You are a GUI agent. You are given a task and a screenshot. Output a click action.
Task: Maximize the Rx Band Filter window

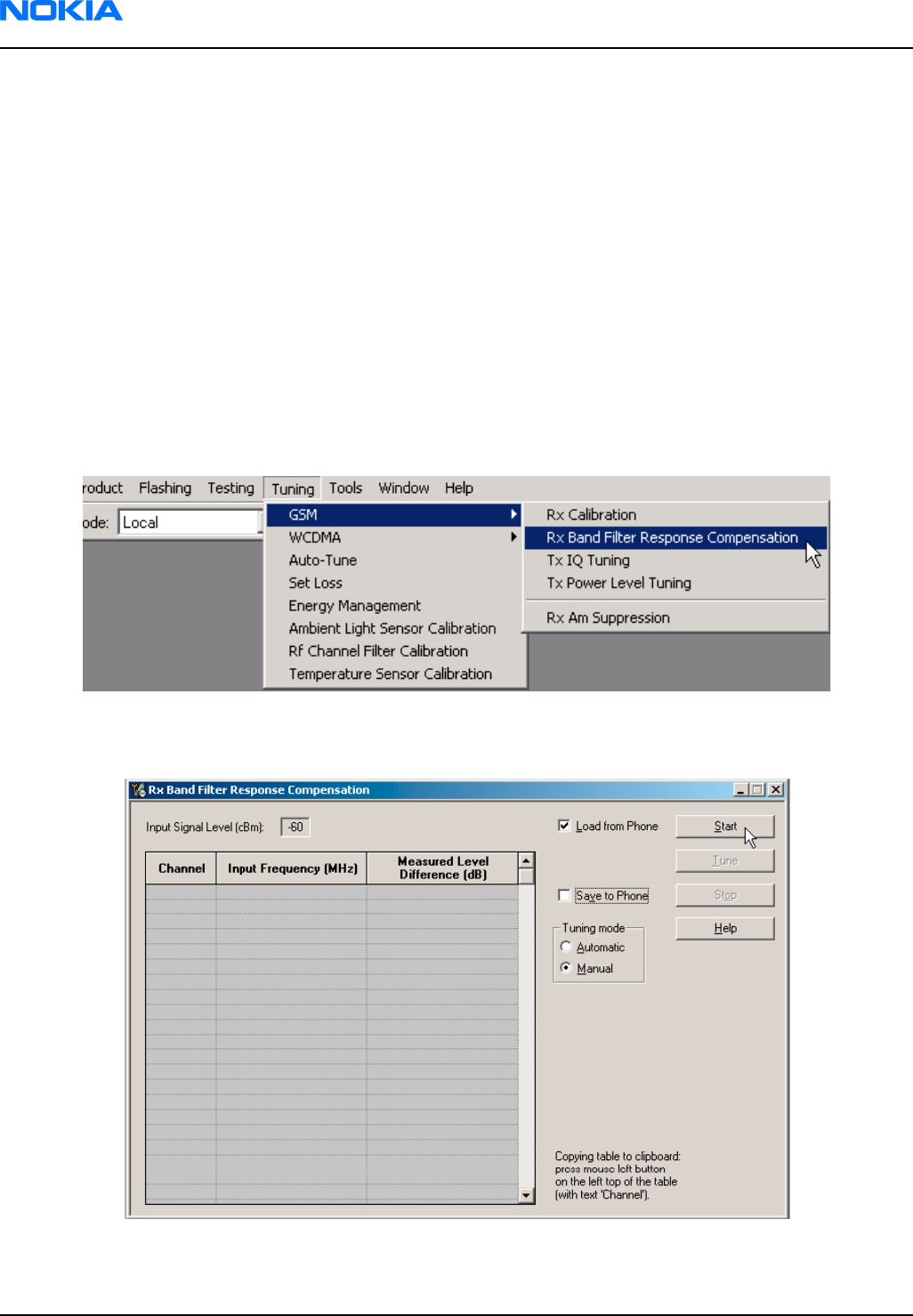[x=757, y=789]
